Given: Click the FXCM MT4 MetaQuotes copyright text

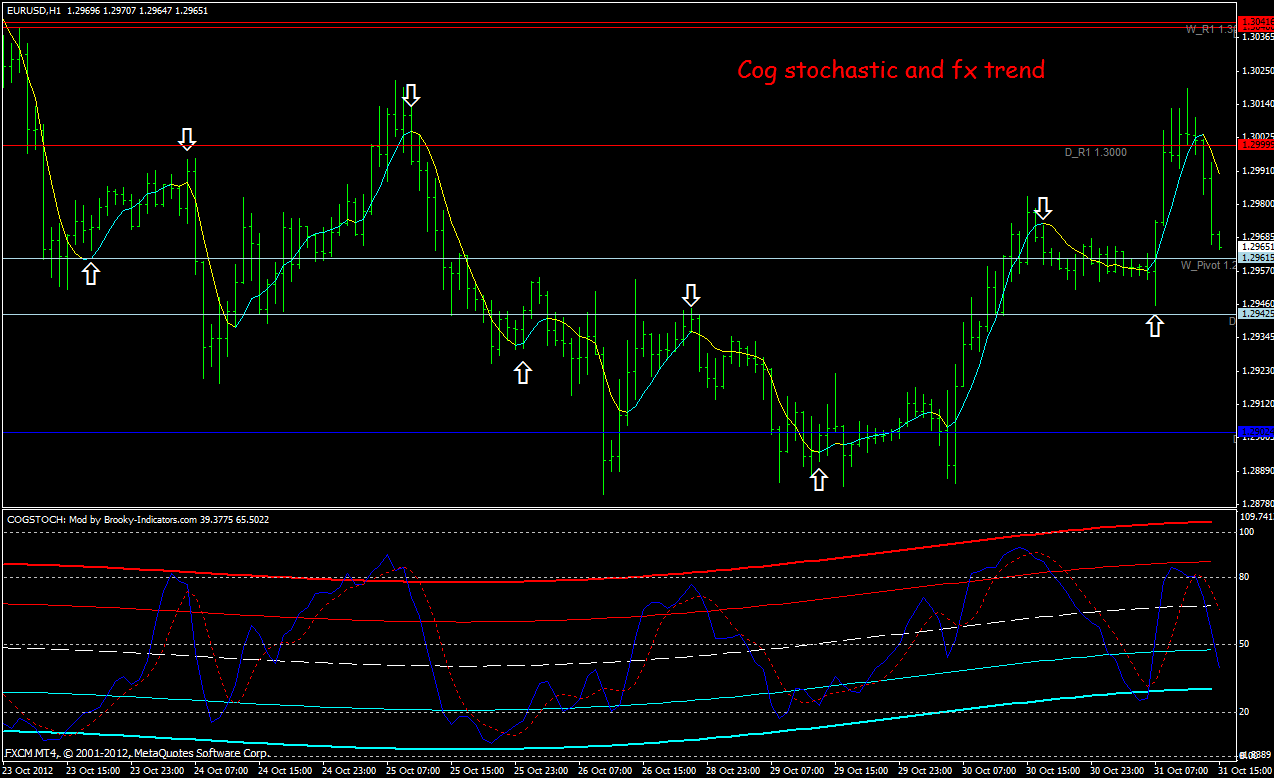Looking at the screenshot, I should (137, 752).
